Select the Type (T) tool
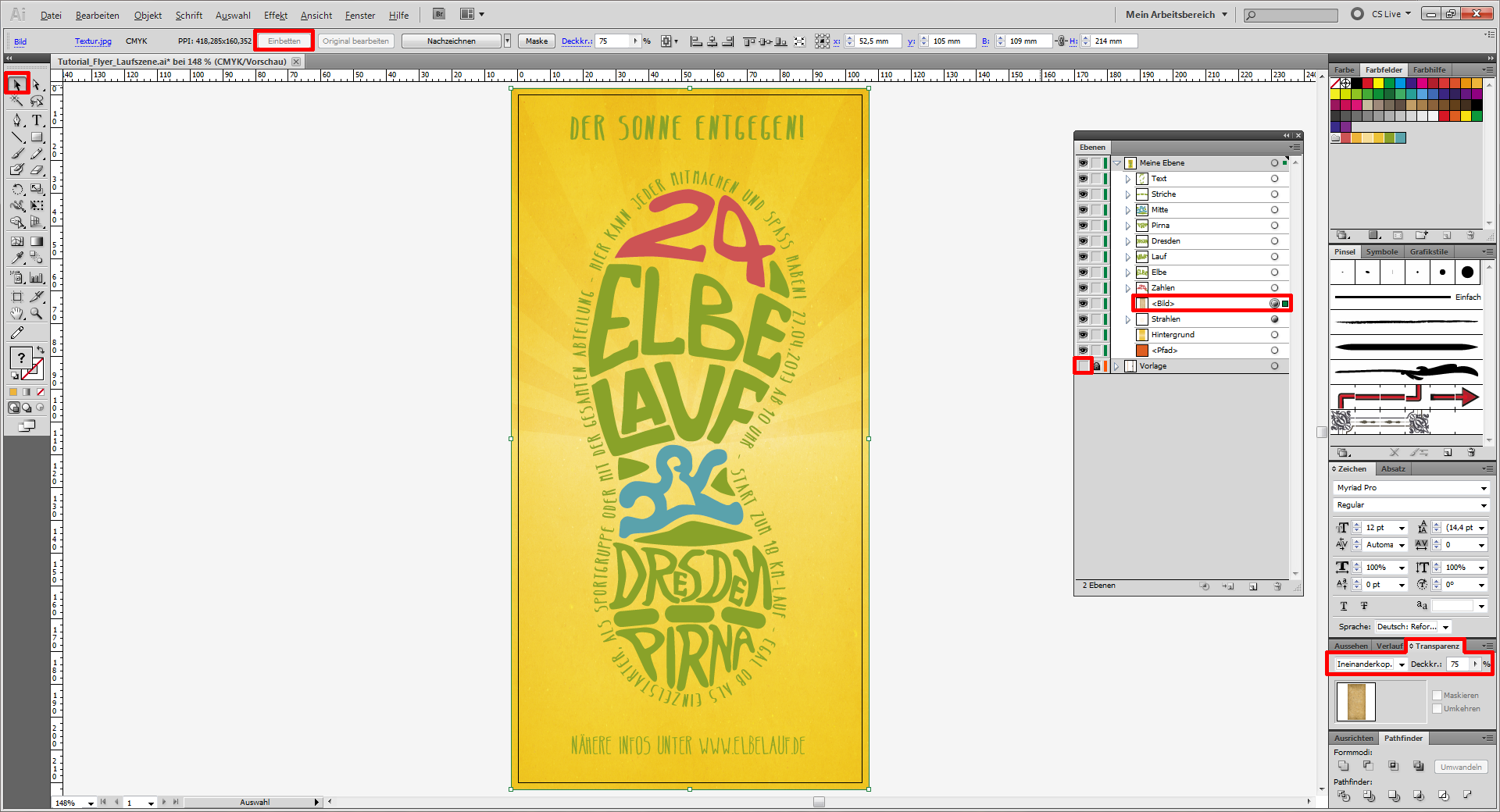 click(x=37, y=120)
